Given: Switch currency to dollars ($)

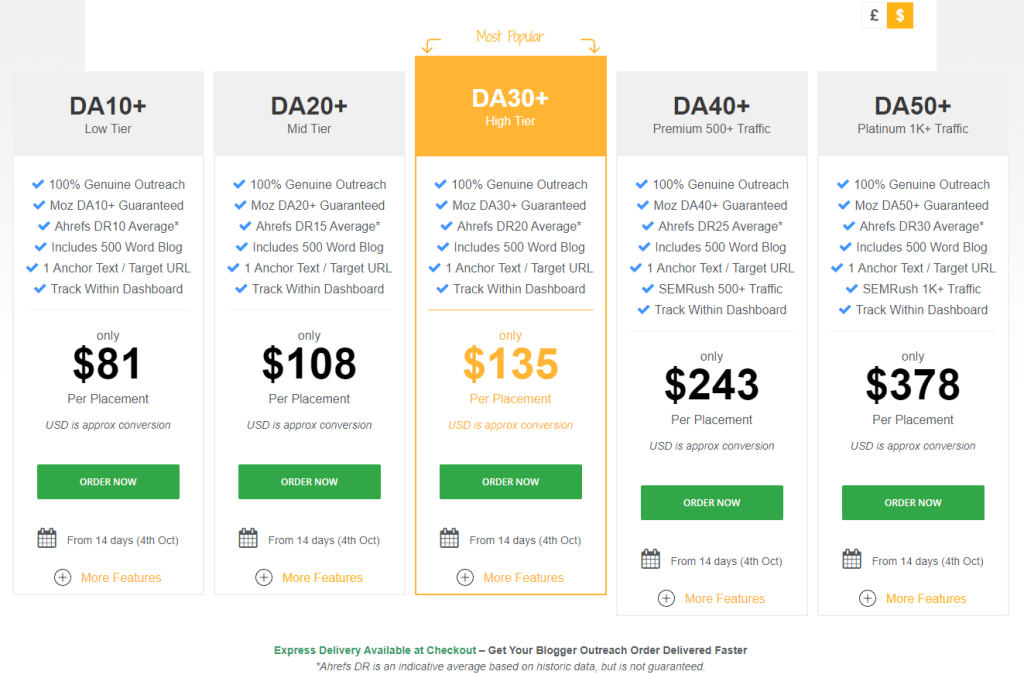Looking at the screenshot, I should coord(900,15).
